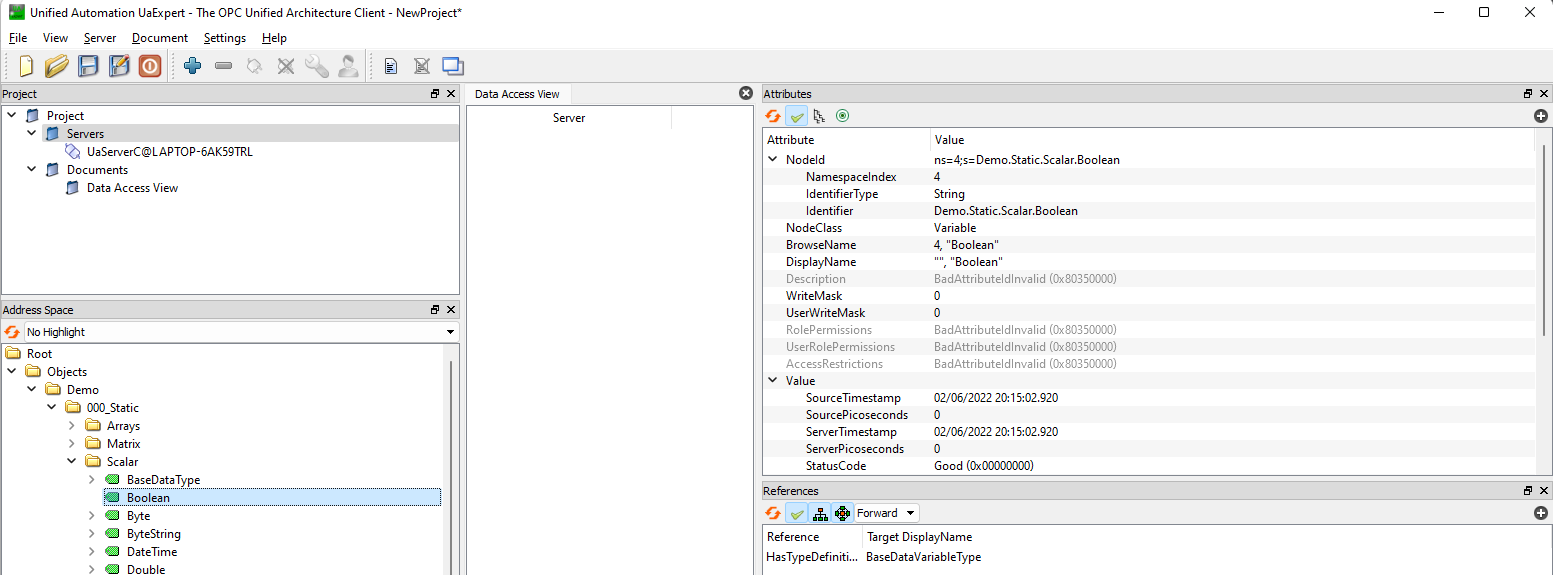Click the blue plus Add Server icon
1553x575 pixels.
coord(193,66)
